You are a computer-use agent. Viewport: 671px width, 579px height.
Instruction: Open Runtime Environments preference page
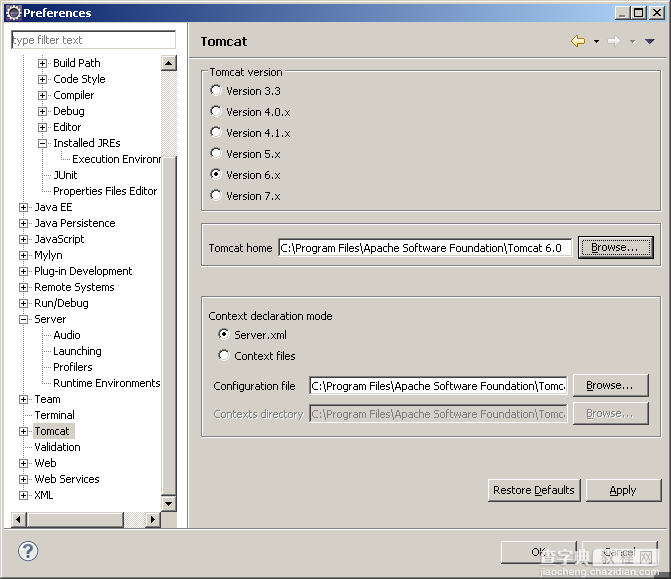point(107,383)
